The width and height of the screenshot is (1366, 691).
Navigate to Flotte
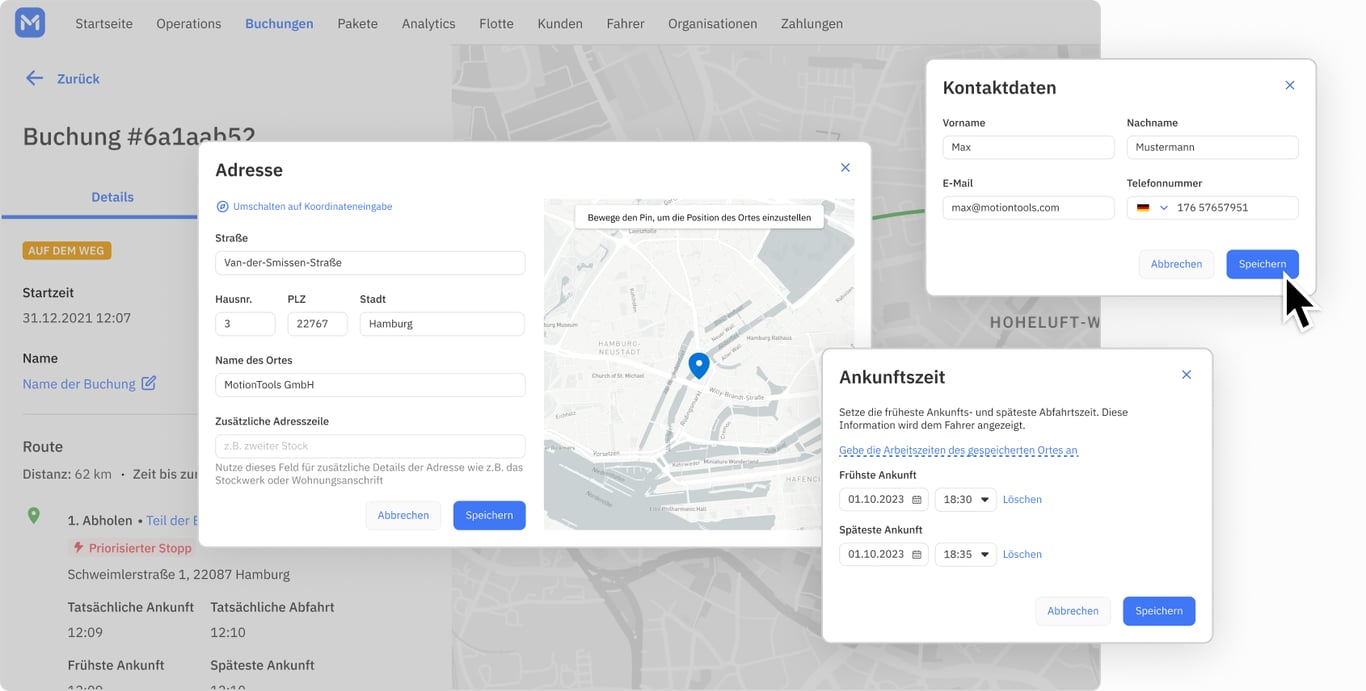(496, 23)
